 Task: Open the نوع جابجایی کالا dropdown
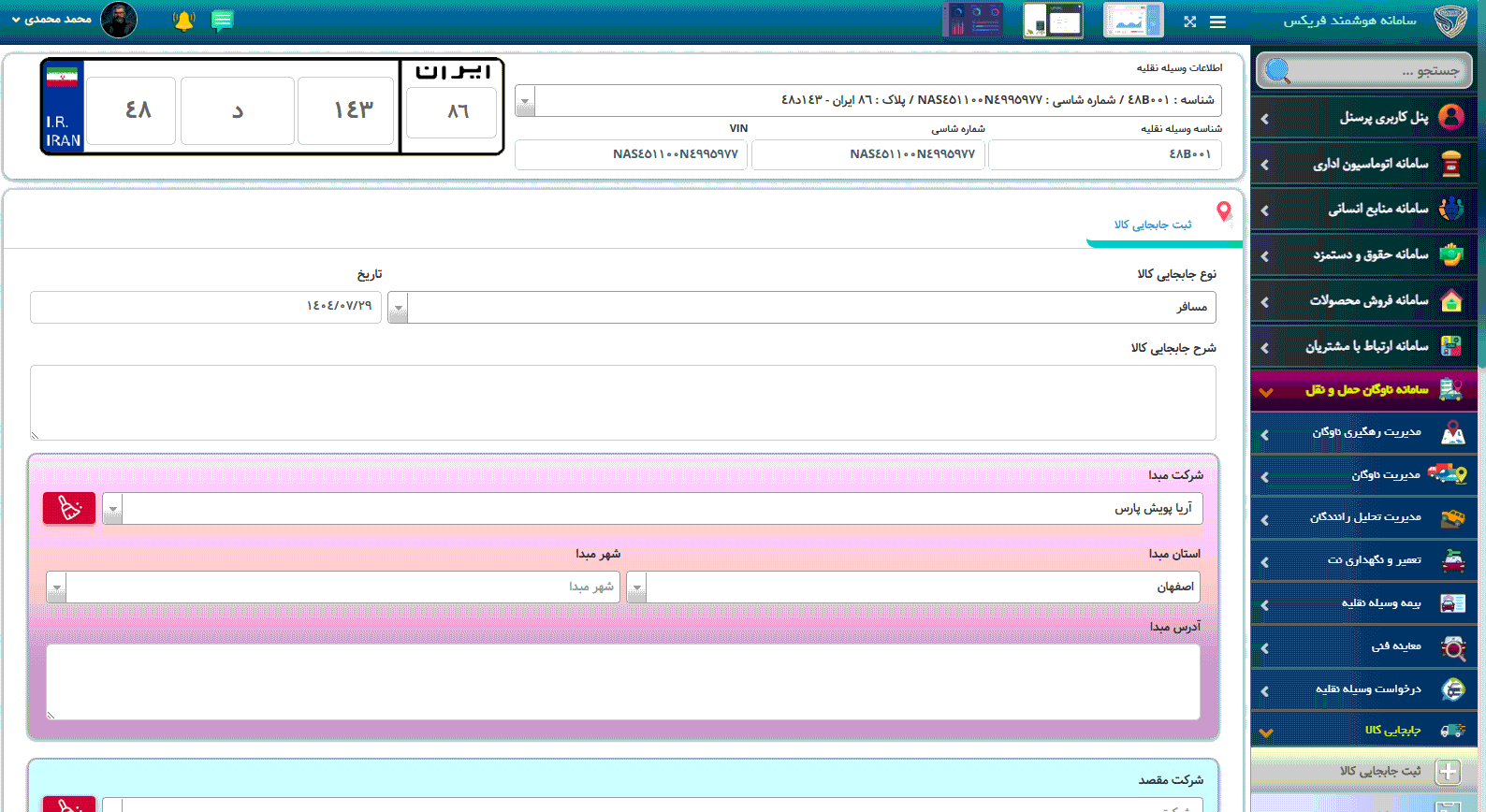click(399, 308)
